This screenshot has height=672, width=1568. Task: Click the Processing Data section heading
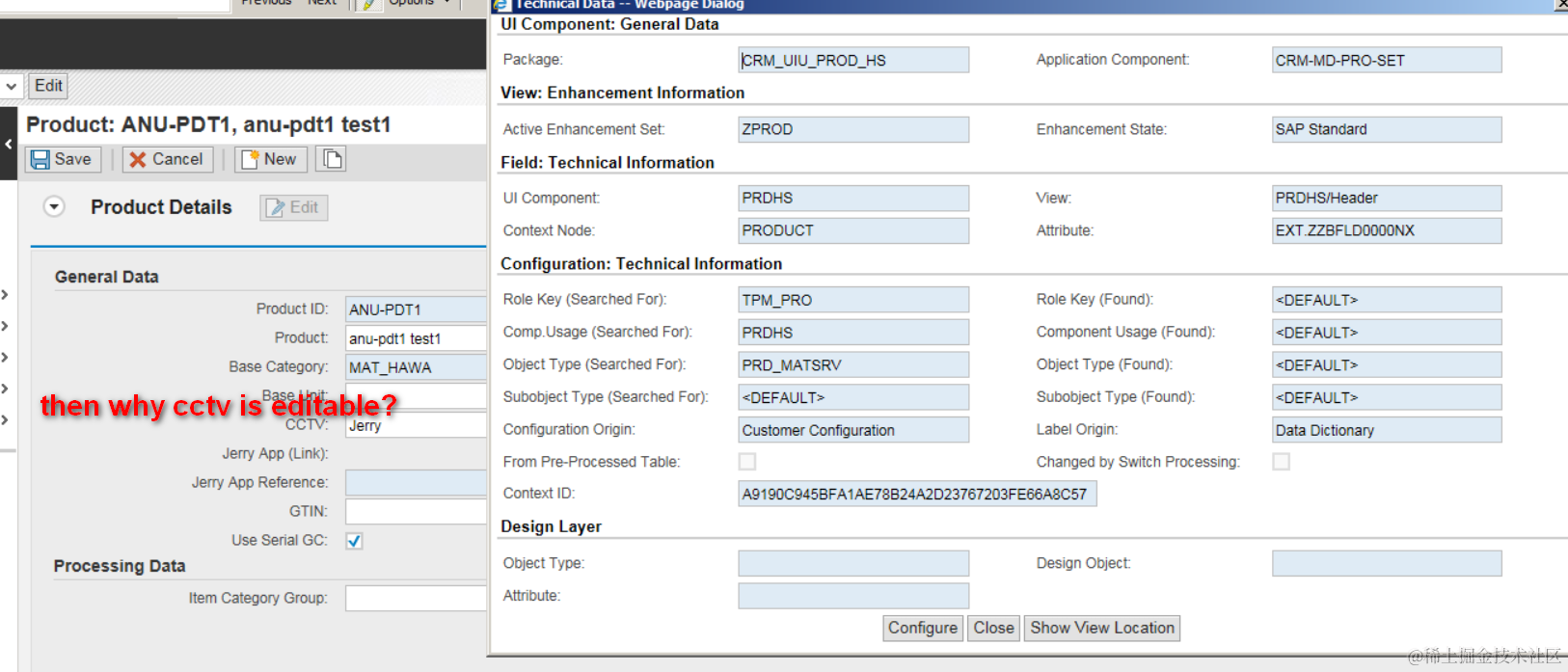point(120,566)
